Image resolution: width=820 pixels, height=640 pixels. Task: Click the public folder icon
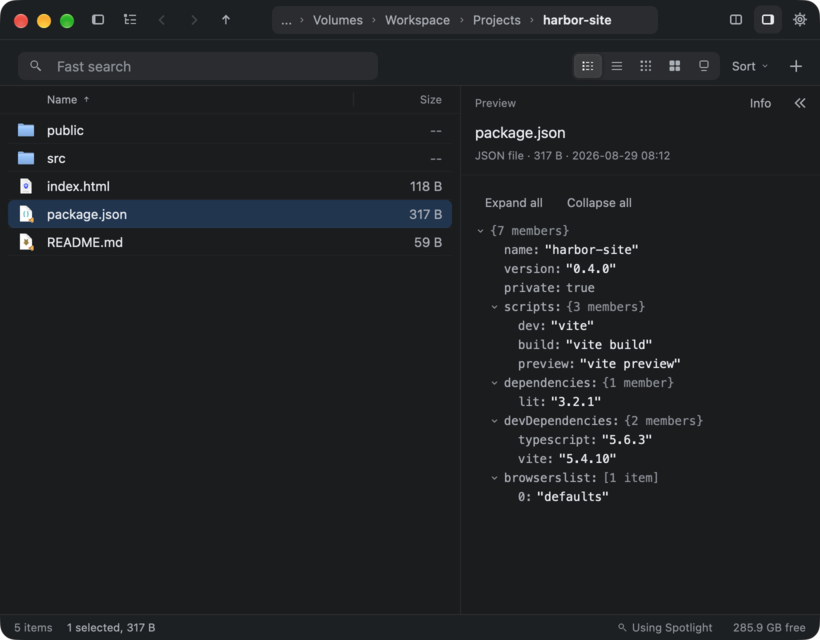[x=26, y=130]
